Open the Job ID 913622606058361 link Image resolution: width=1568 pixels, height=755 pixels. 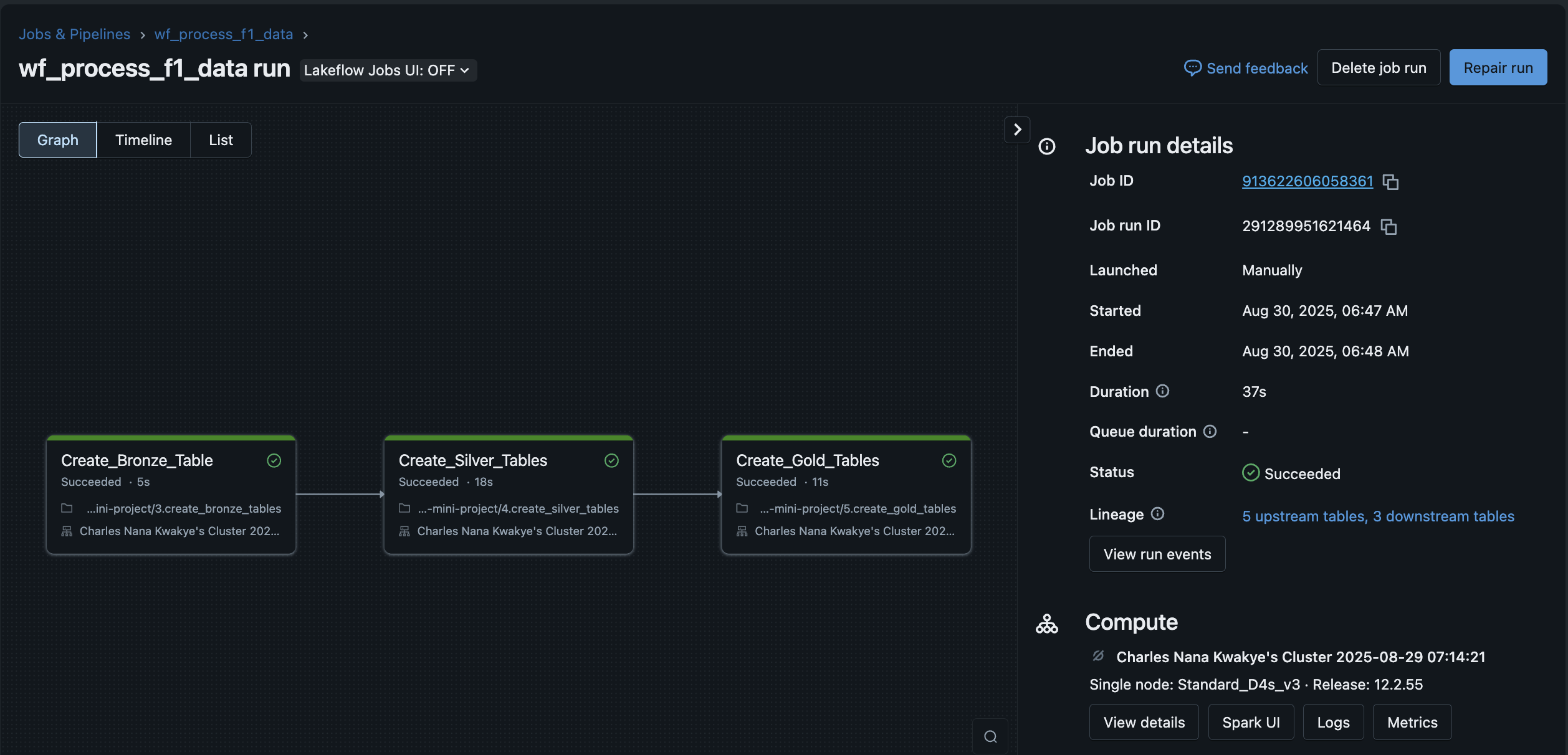[x=1307, y=181]
